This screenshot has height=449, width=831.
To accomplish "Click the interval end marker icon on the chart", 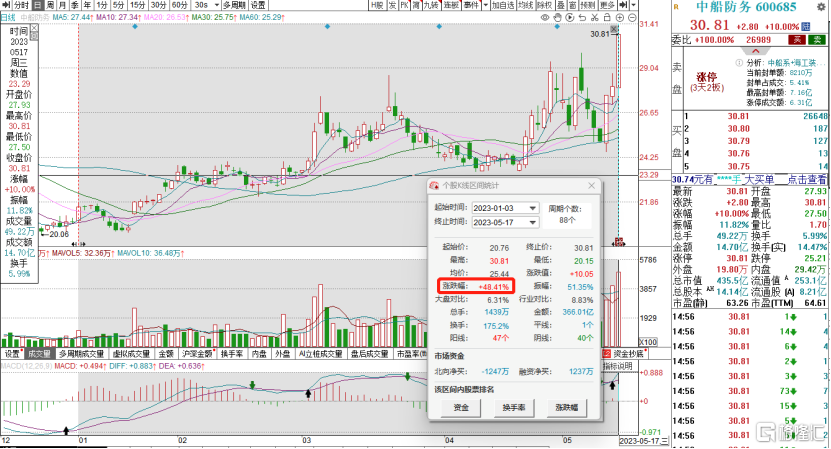I will tap(618, 242).
